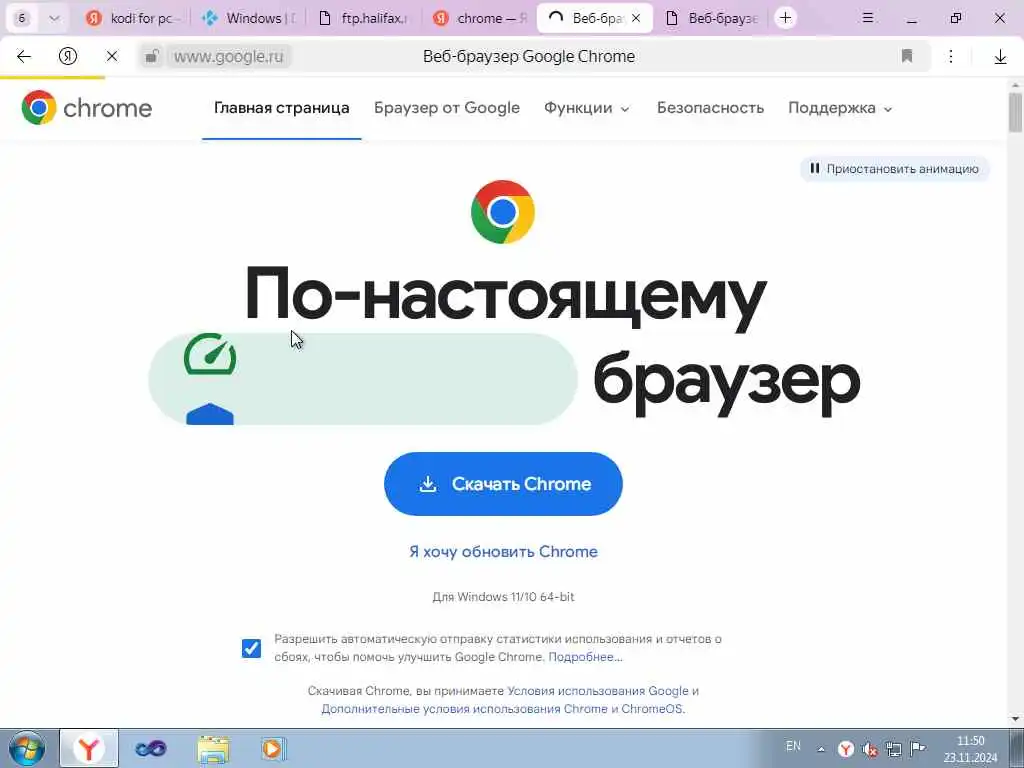The width and height of the screenshot is (1024, 768).
Task: Bookmark this page with the bookmark icon
Action: point(906,57)
